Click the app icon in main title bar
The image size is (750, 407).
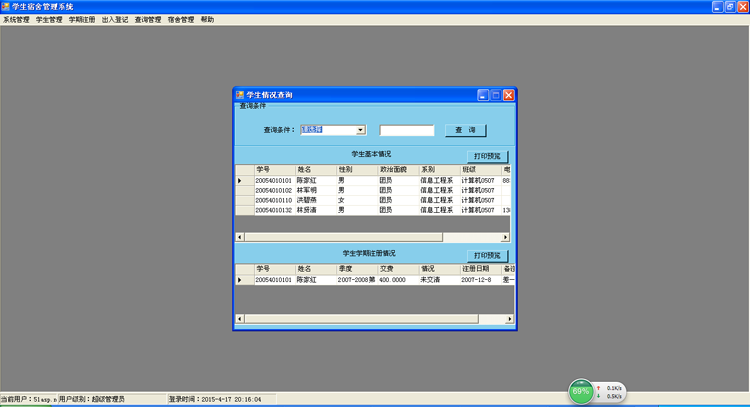click(6, 7)
